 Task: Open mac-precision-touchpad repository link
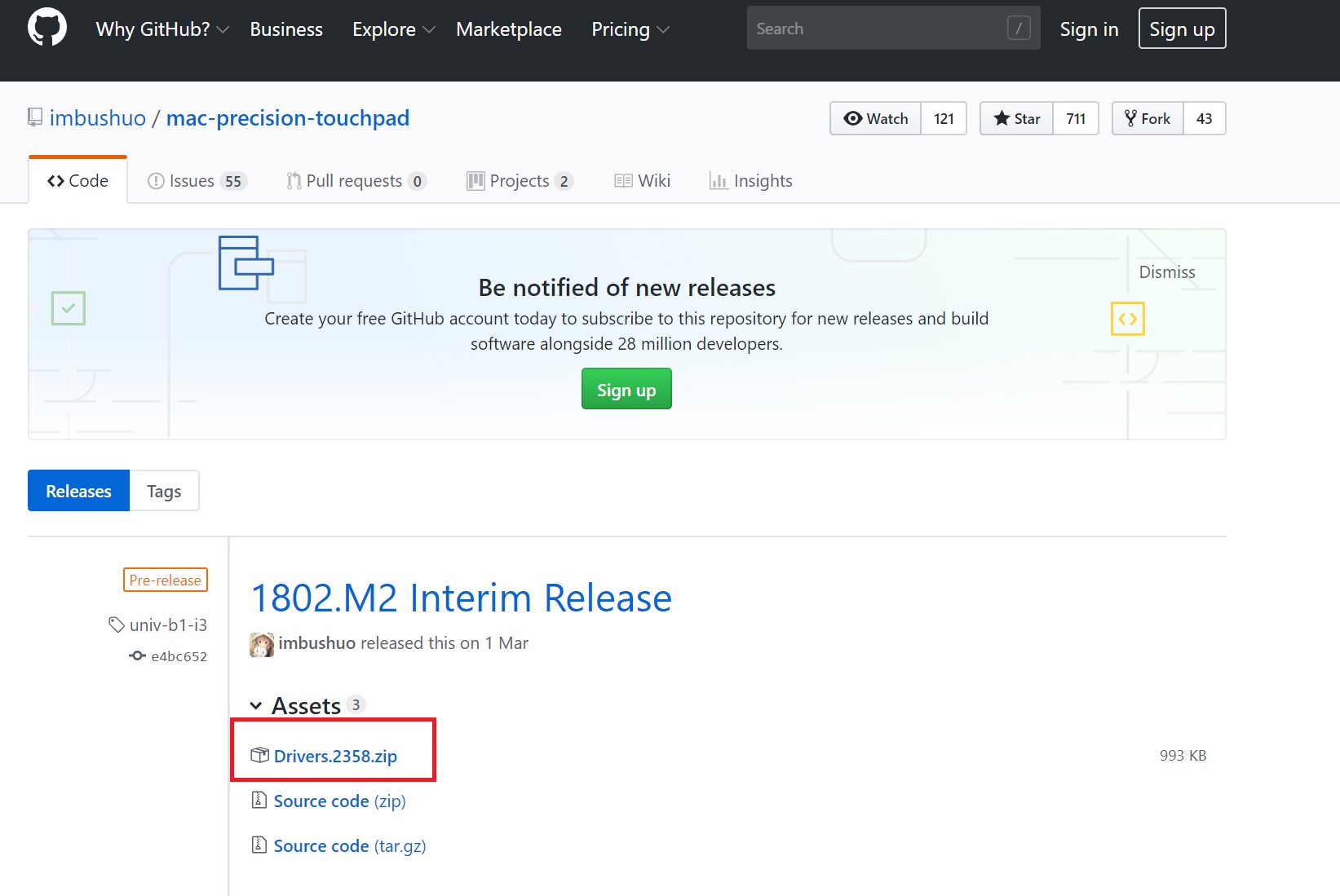(288, 118)
